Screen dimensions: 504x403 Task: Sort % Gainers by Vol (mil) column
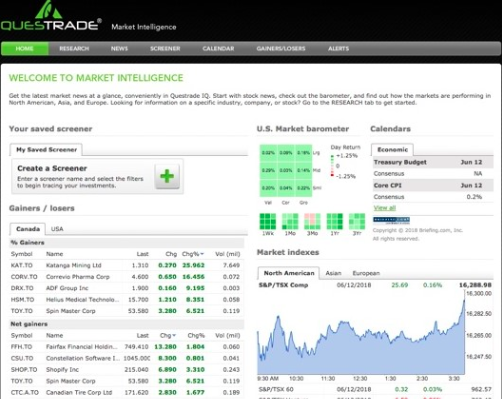click(x=227, y=254)
